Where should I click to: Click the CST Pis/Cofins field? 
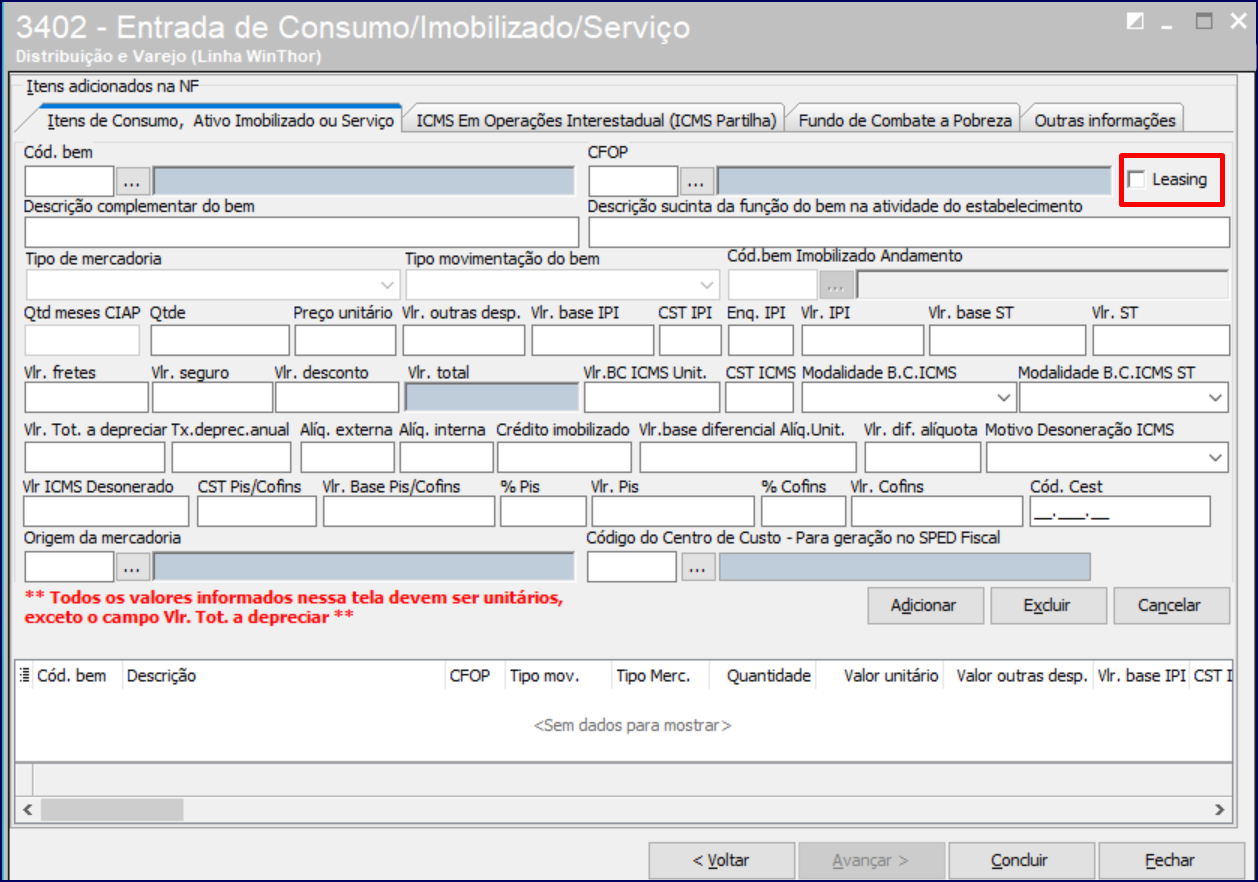257,511
